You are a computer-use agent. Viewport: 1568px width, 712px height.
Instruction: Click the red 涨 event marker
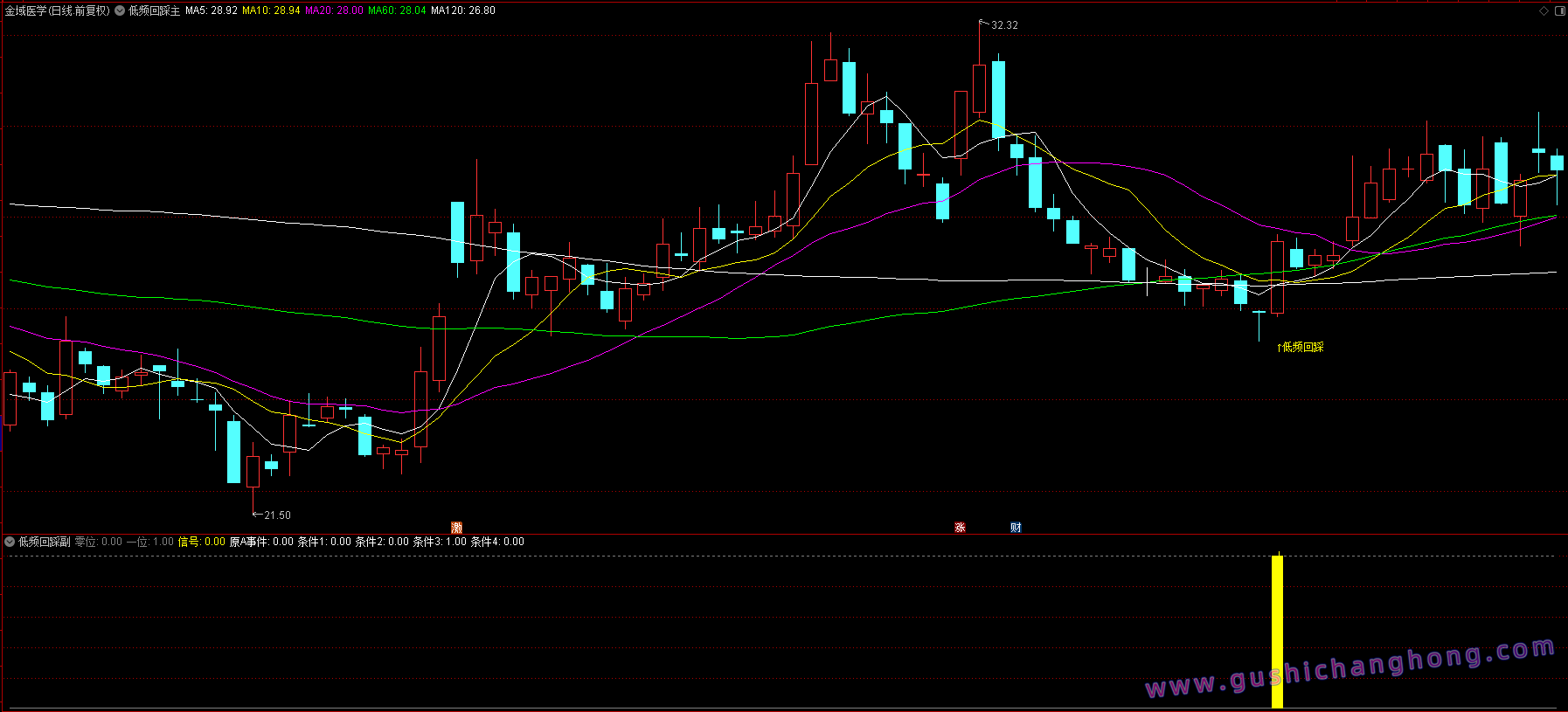click(x=960, y=528)
